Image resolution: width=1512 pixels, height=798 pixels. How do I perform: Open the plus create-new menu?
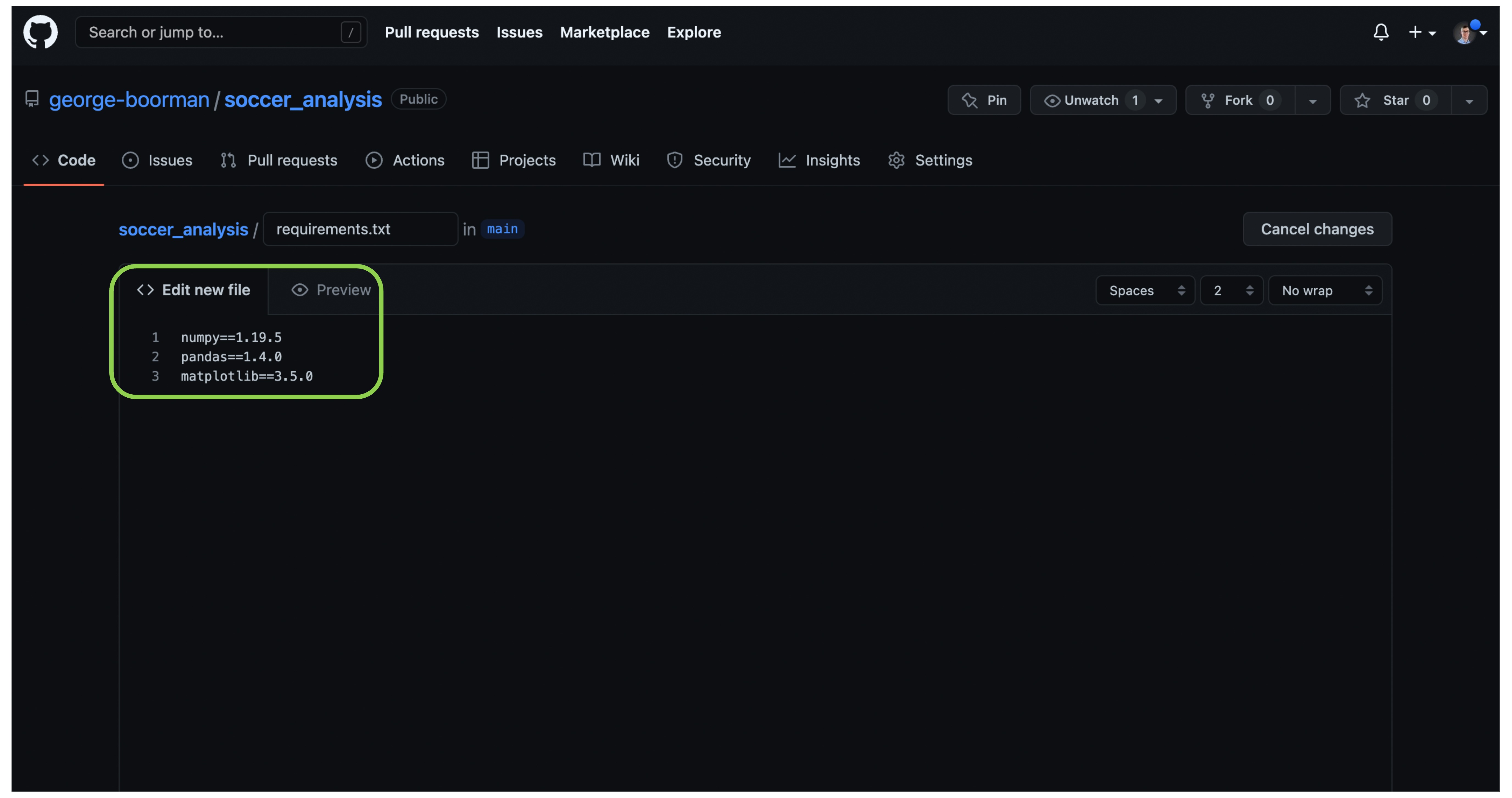[1422, 32]
